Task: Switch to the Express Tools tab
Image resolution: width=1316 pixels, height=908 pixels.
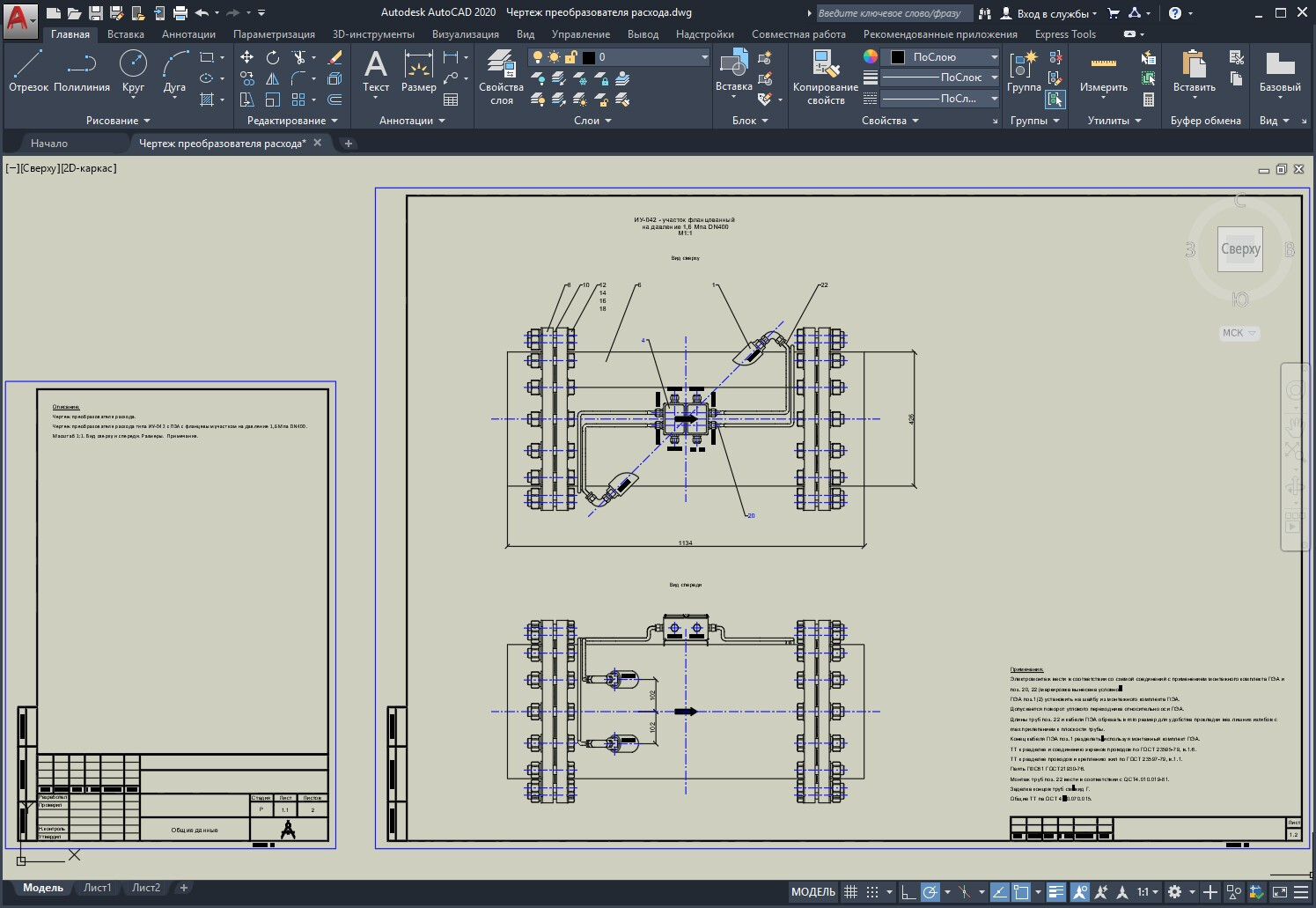Action: point(1065,34)
